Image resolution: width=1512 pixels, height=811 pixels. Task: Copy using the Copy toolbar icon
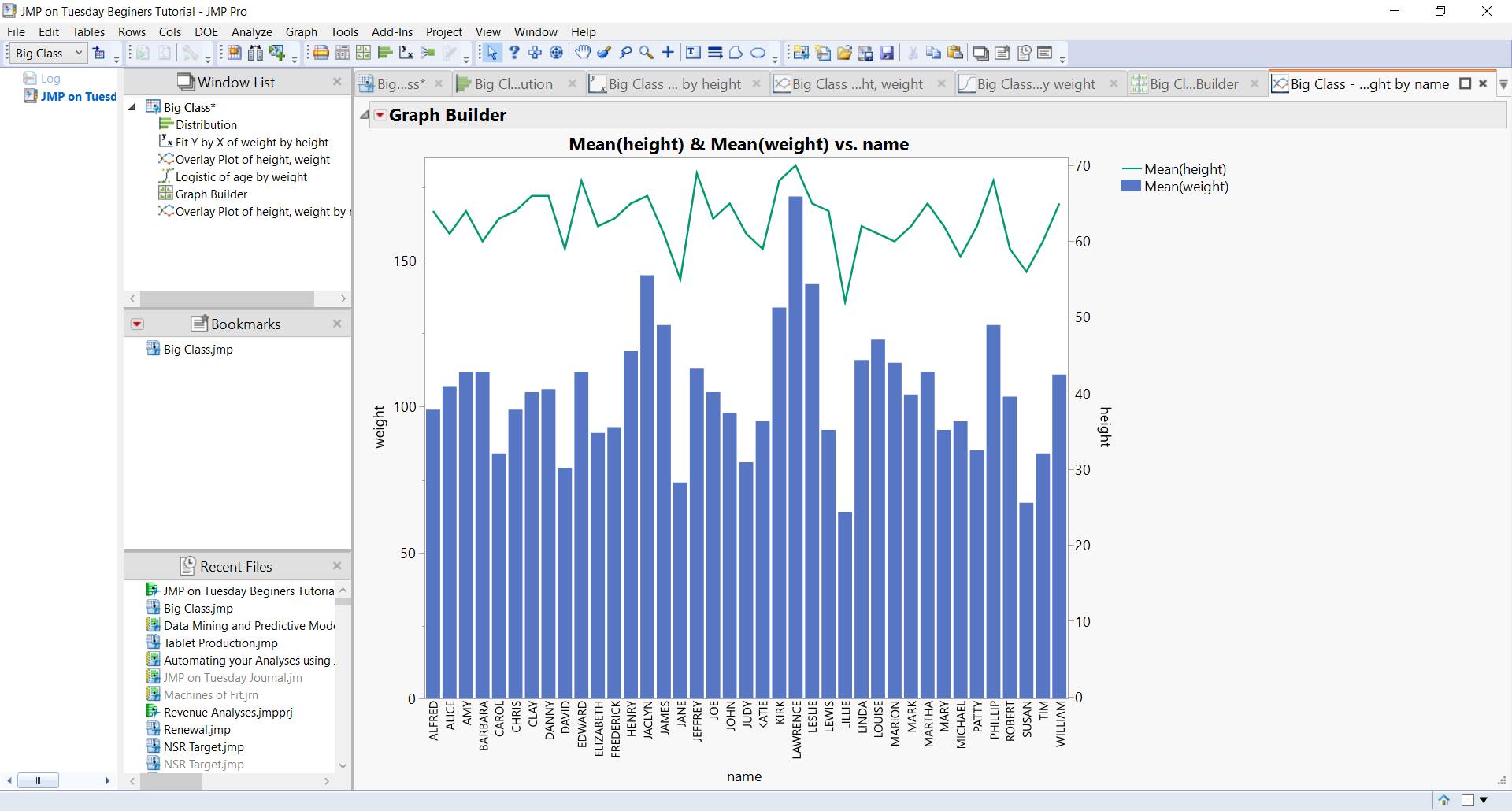tap(934, 53)
